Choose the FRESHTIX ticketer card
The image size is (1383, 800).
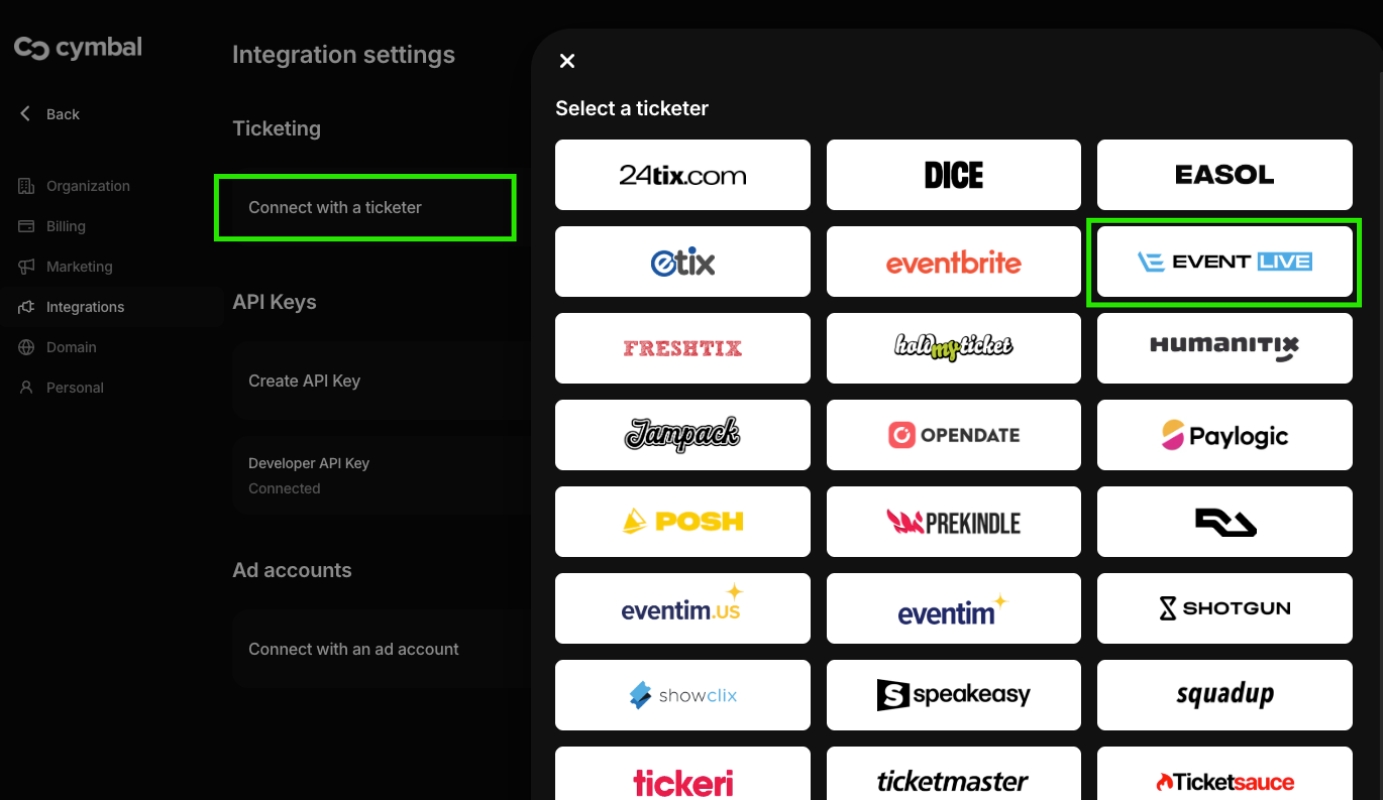point(682,348)
